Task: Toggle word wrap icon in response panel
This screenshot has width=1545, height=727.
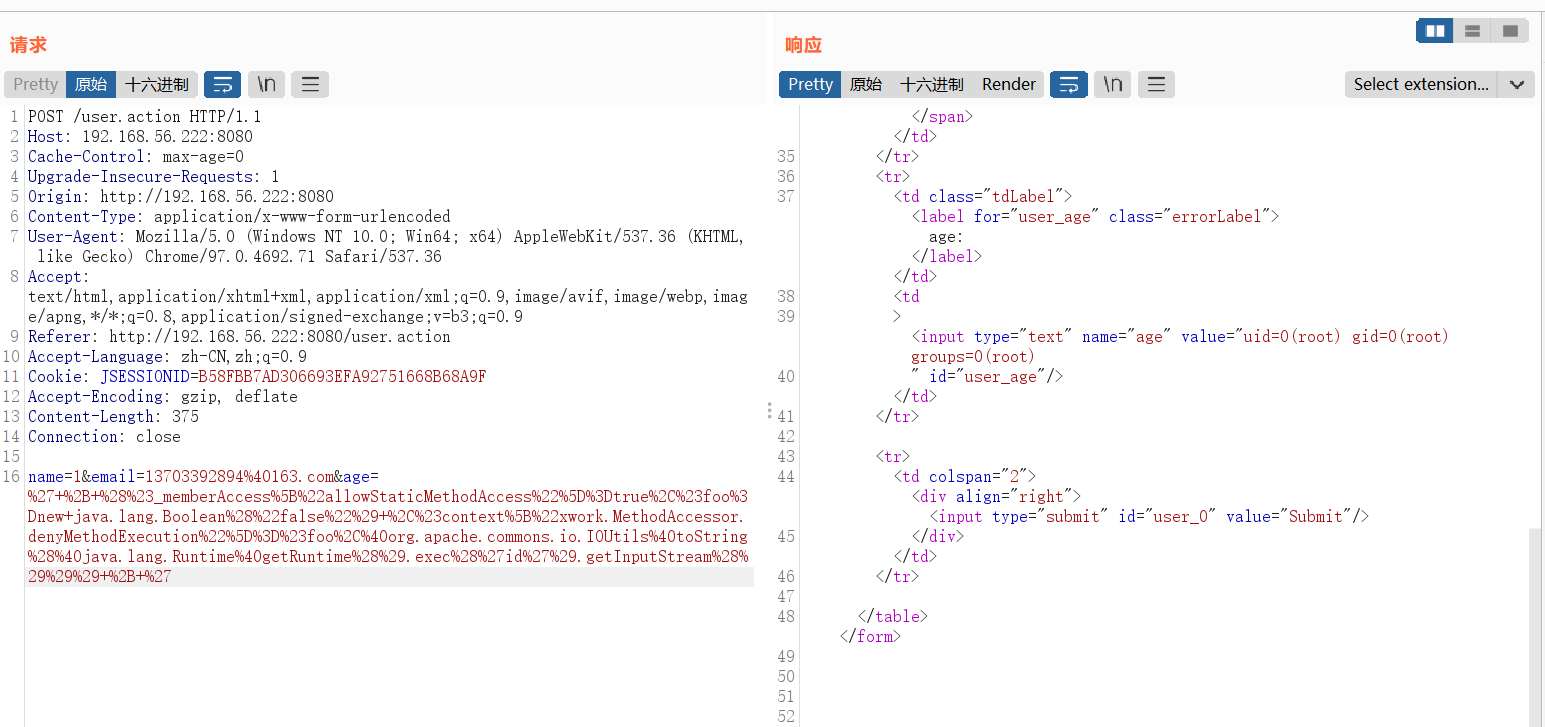Action: [x=1069, y=84]
